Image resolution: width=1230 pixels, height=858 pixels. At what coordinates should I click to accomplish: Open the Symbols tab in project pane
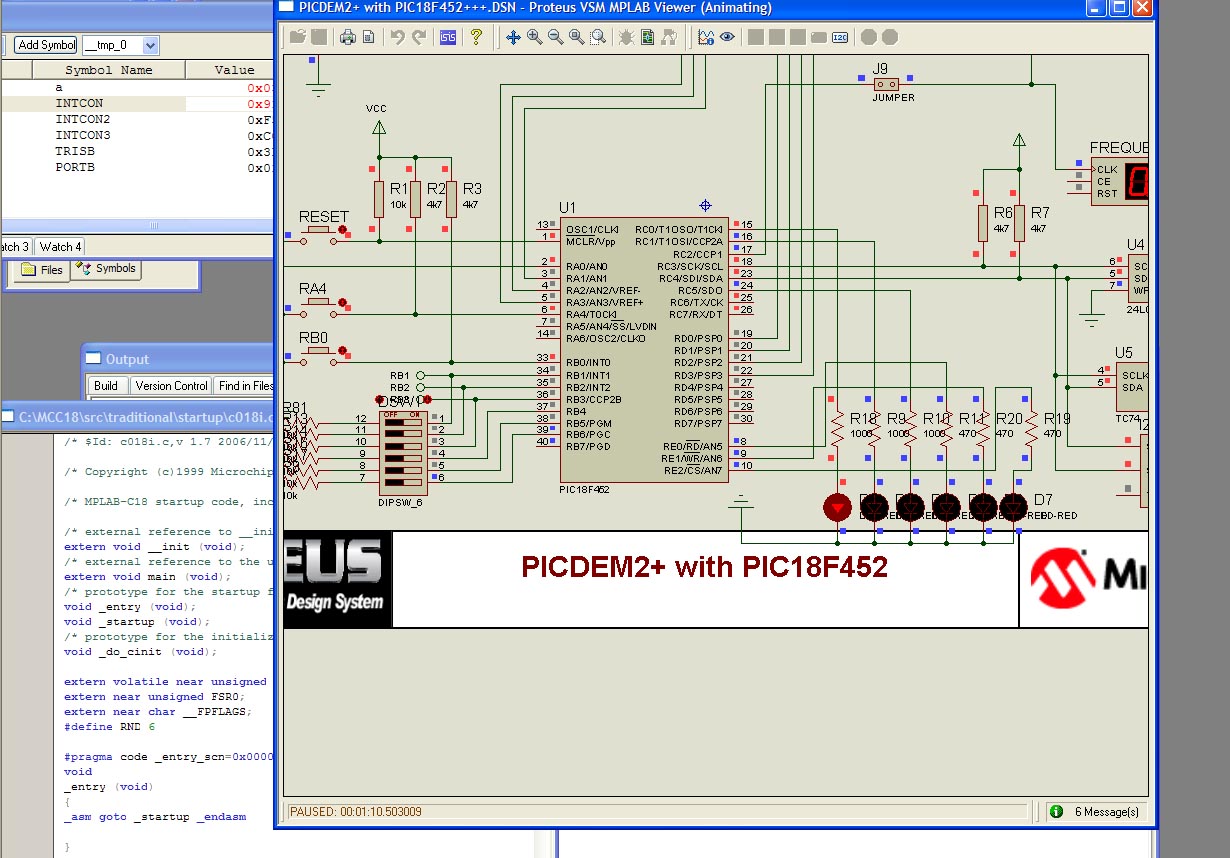pyautogui.click(x=105, y=269)
